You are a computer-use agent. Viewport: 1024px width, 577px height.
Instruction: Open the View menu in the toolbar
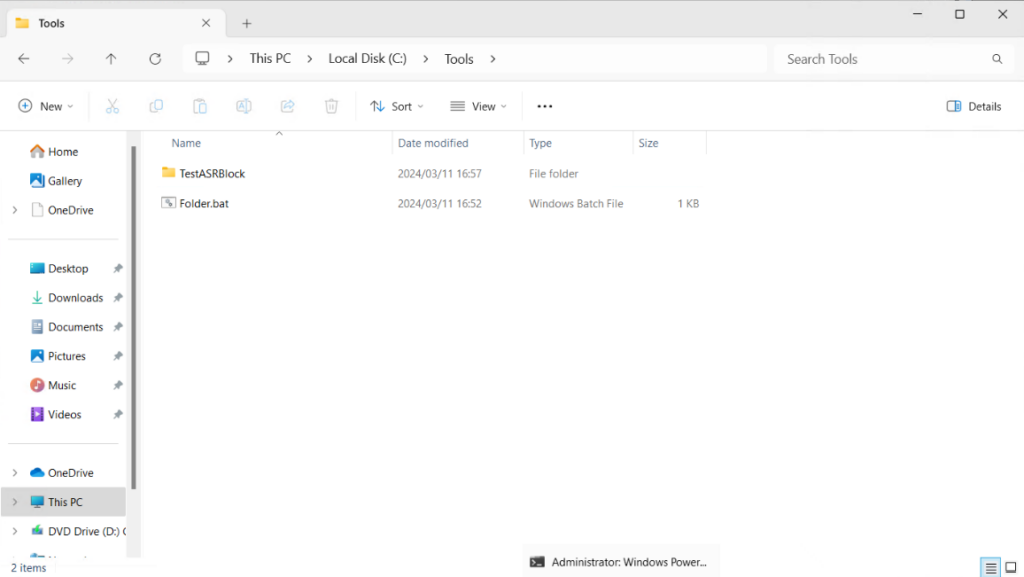coord(478,105)
